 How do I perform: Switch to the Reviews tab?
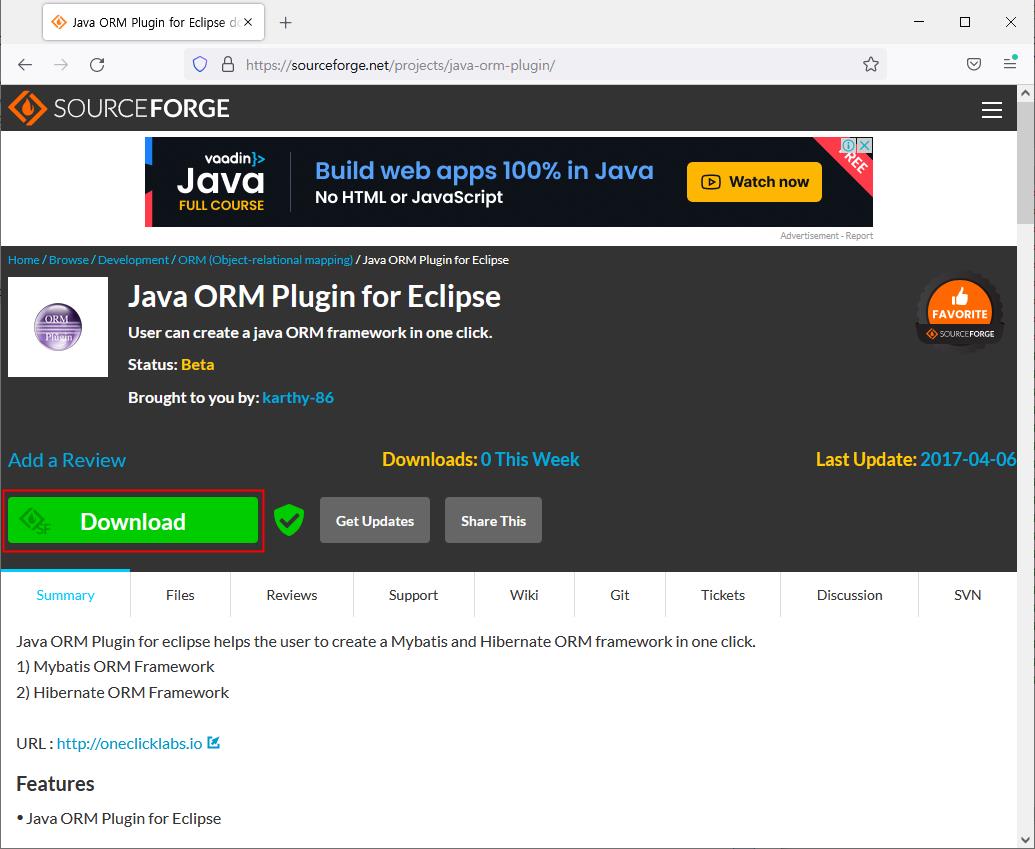(x=292, y=595)
